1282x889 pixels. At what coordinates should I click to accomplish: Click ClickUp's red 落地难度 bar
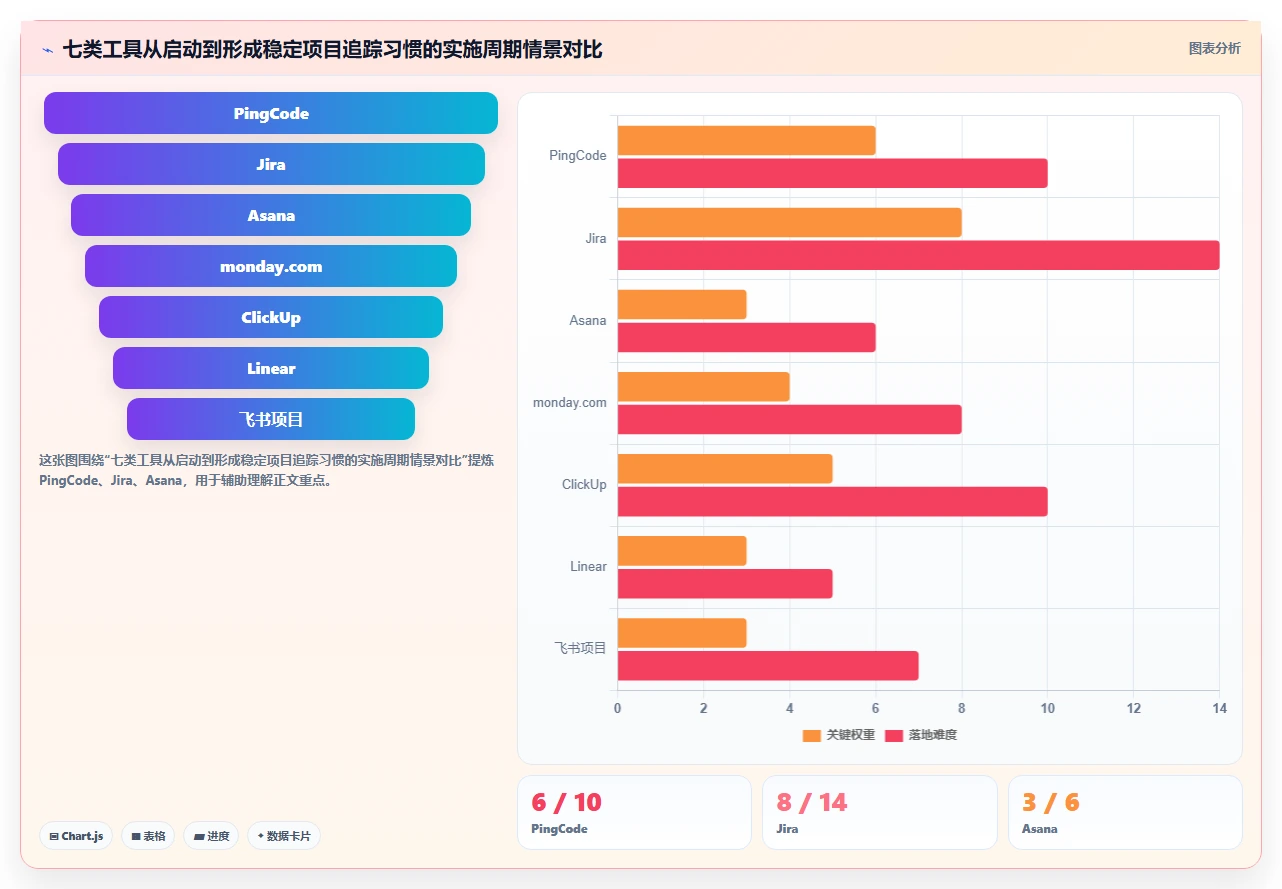click(x=832, y=501)
